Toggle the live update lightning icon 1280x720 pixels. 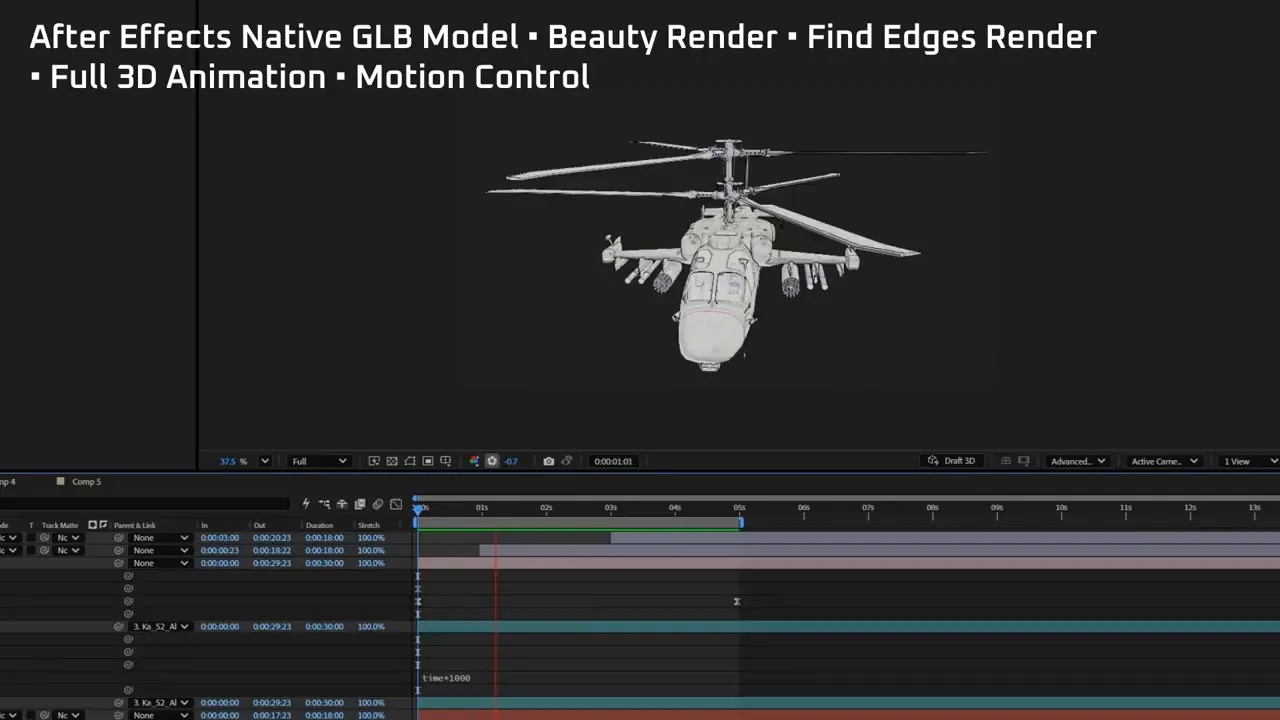click(x=306, y=504)
